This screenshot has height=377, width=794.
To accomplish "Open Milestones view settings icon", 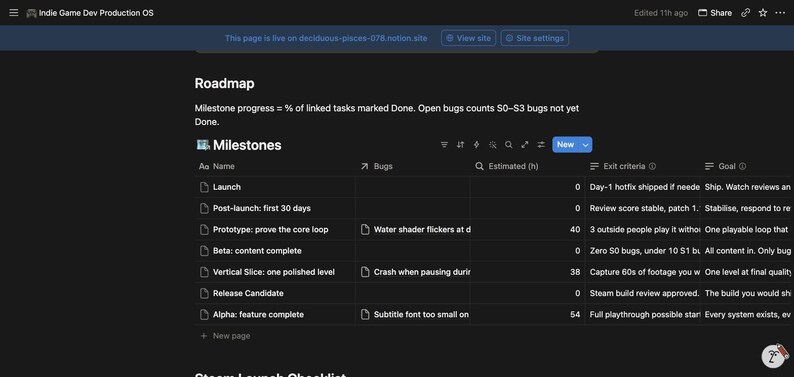I will 541,145.
